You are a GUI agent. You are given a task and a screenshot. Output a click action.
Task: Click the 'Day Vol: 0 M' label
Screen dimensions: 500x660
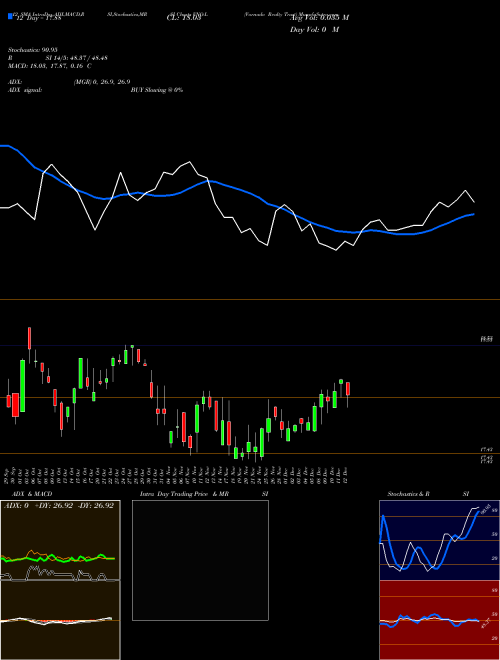(314, 30)
